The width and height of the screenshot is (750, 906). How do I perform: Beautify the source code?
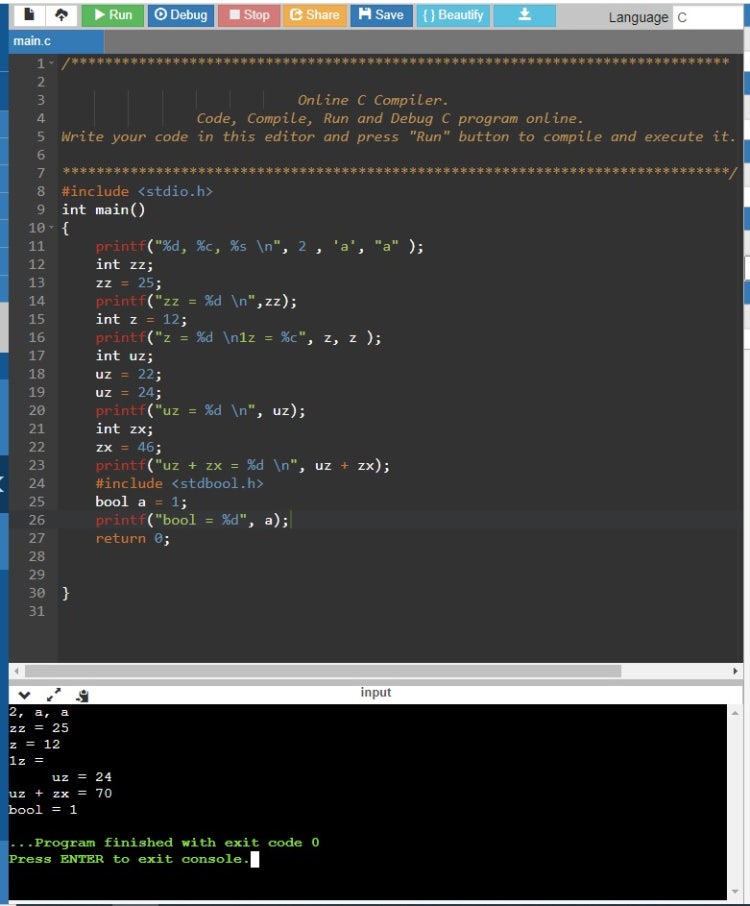tap(453, 15)
